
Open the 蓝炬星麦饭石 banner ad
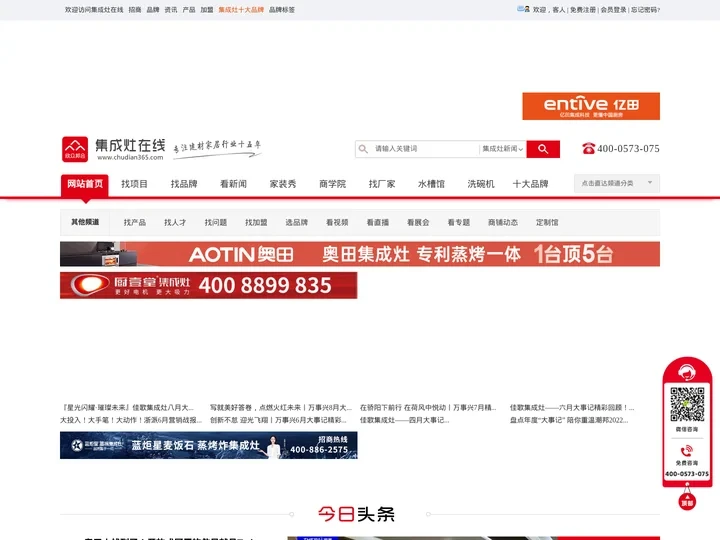point(208,445)
